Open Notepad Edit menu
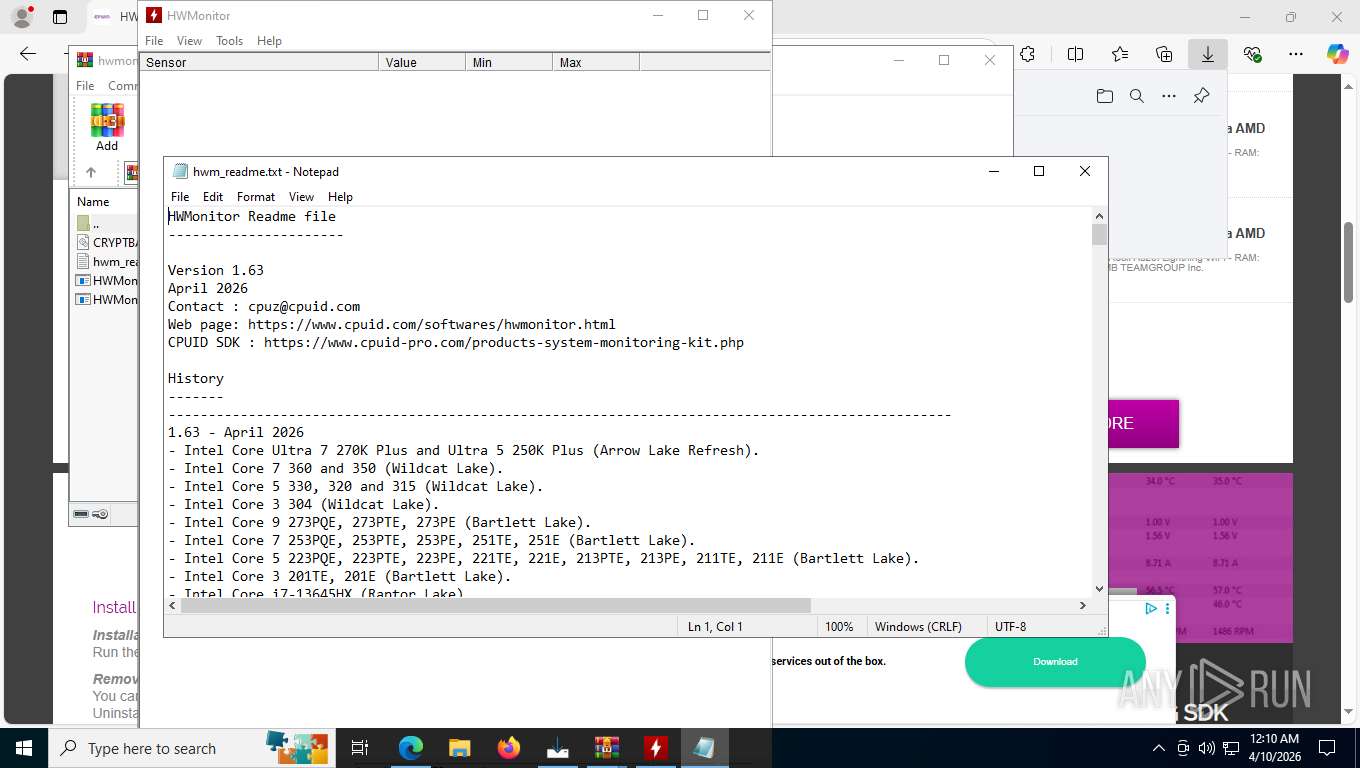 pyautogui.click(x=213, y=197)
